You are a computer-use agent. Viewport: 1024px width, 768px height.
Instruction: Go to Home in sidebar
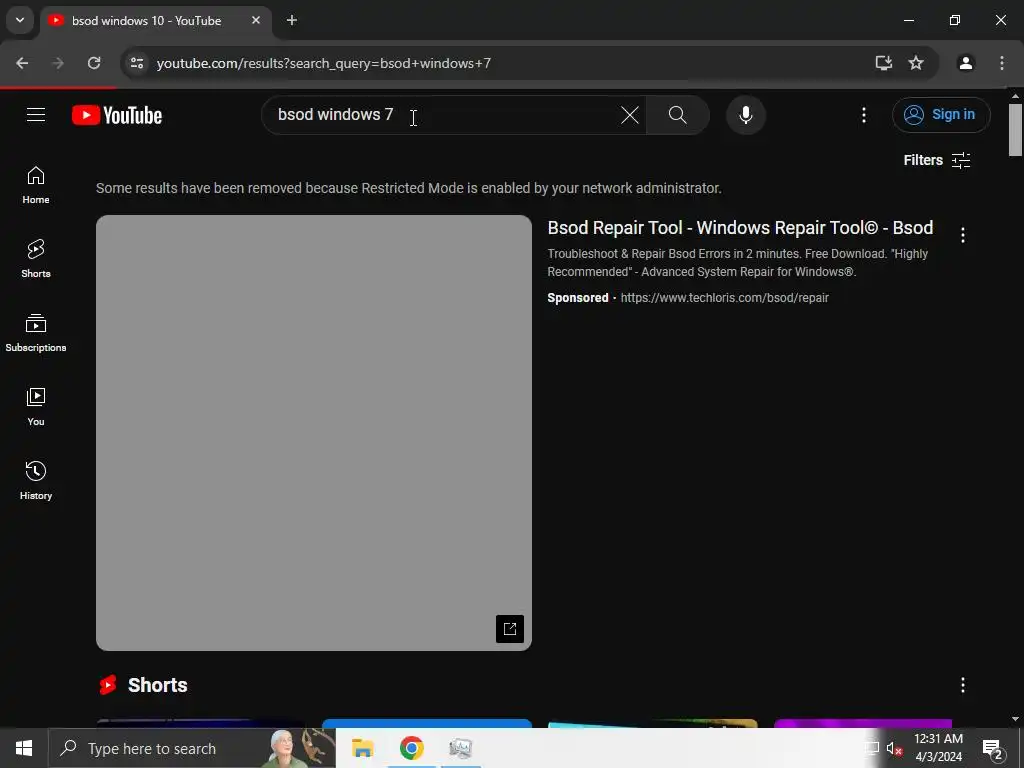coord(36,185)
